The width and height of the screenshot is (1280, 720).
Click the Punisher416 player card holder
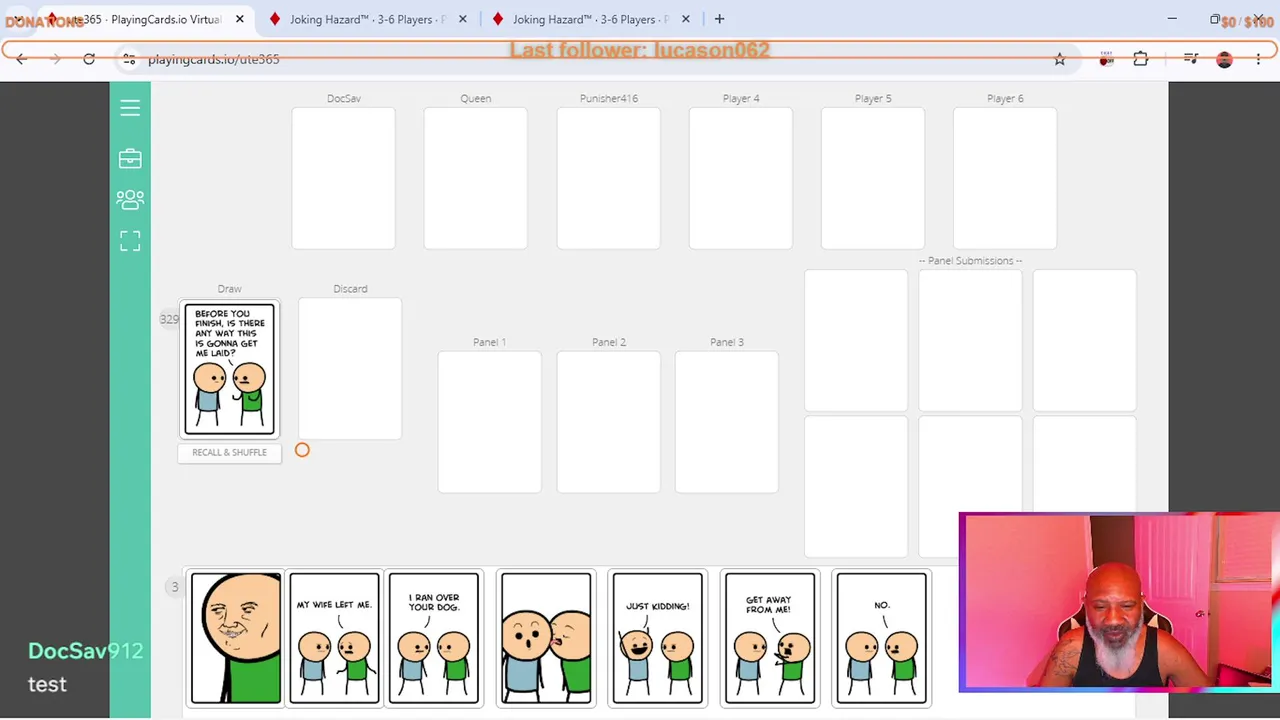tap(608, 178)
